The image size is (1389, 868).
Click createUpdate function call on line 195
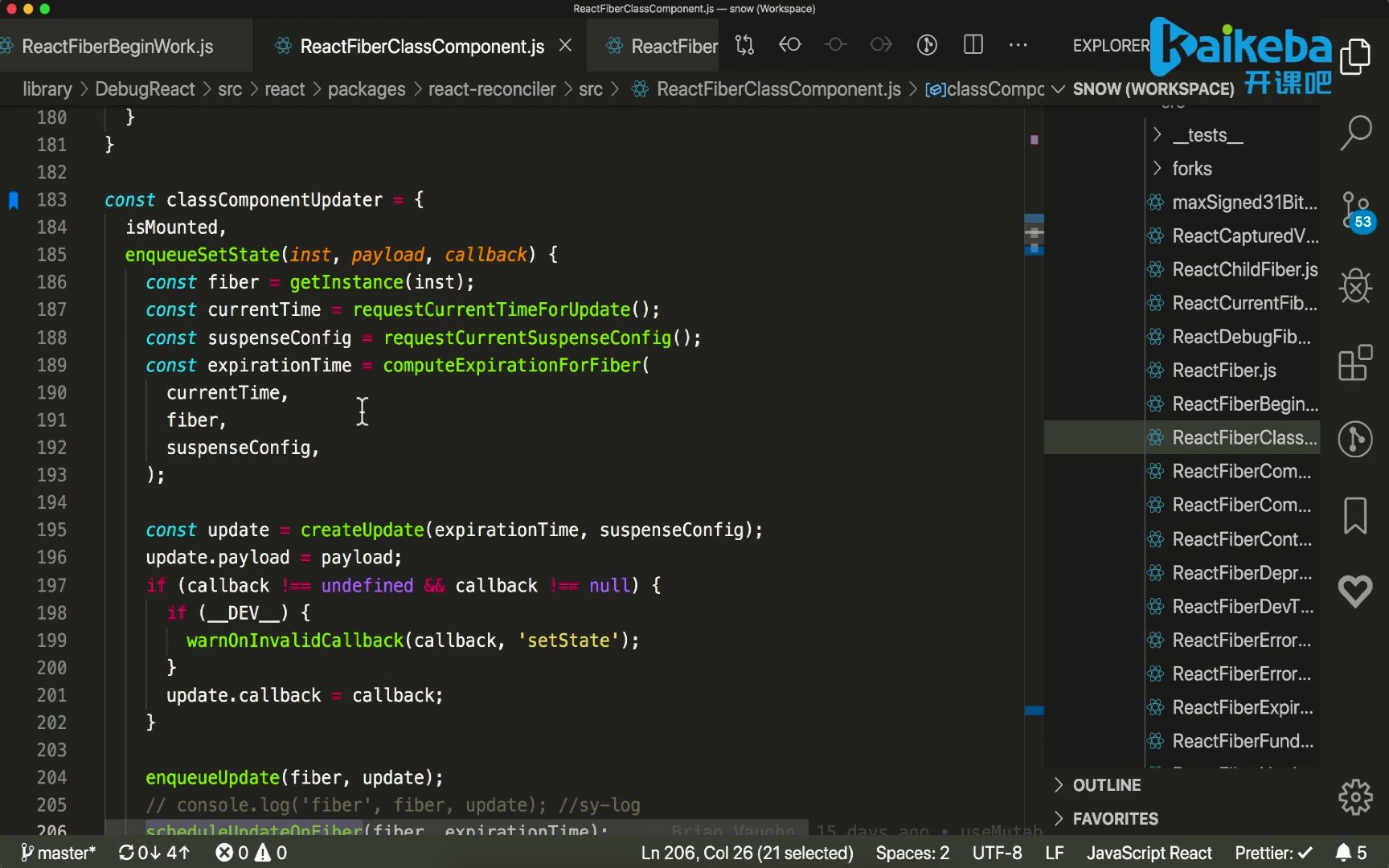(x=362, y=530)
